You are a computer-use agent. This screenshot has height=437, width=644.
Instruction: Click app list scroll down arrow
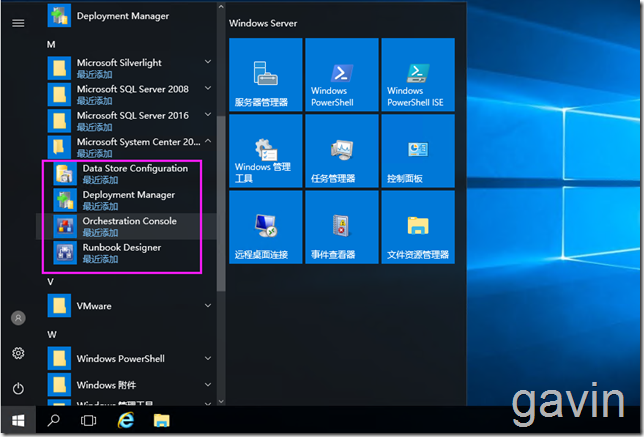[x=221, y=402]
